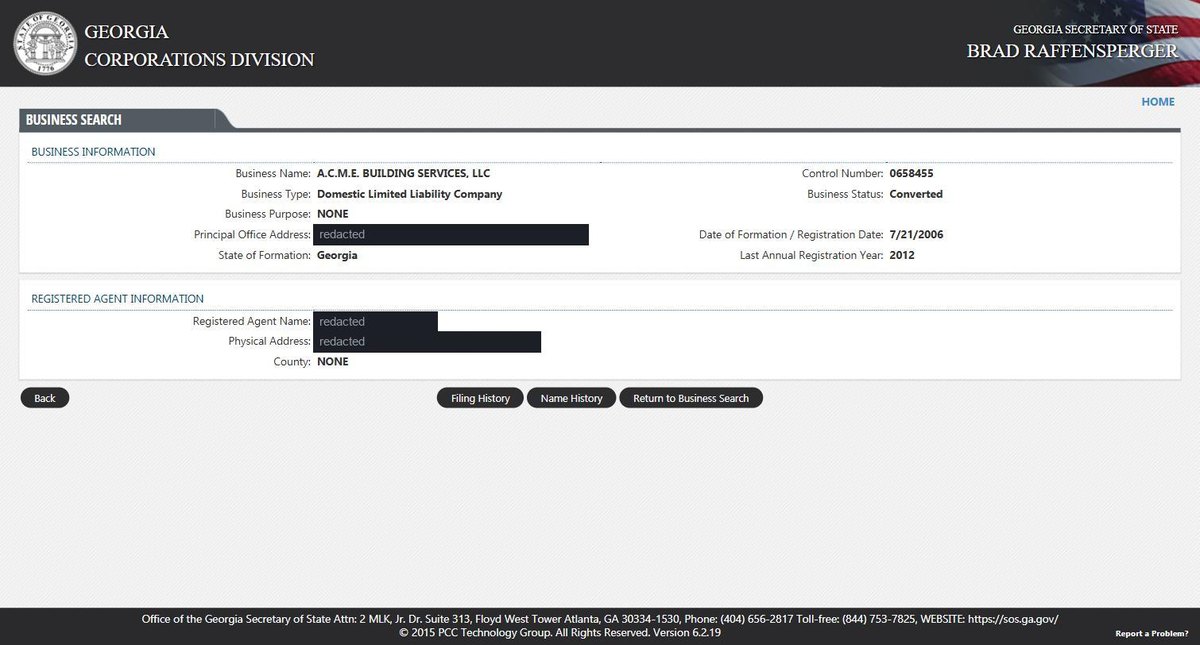The width and height of the screenshot is (1200, 645).
Task: Click the GEORGIA SECRETARY OF STATE heading
Action: 1096,30
